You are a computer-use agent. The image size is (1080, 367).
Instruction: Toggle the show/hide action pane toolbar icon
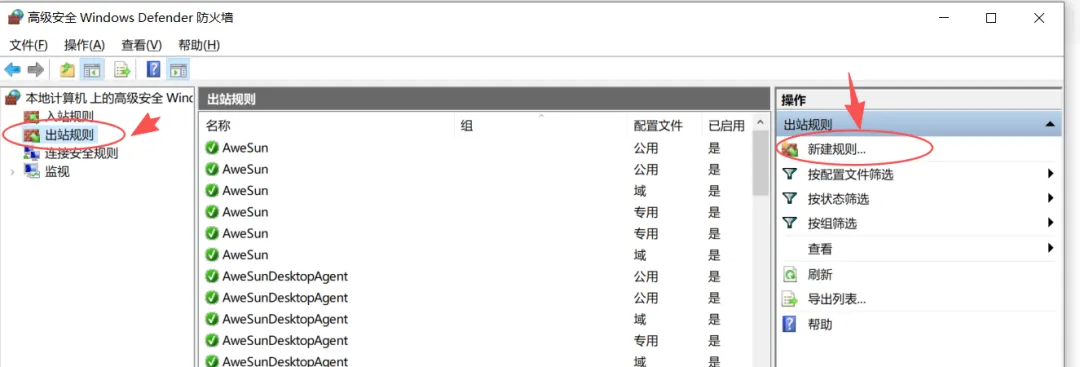click(x=178, y=70)
